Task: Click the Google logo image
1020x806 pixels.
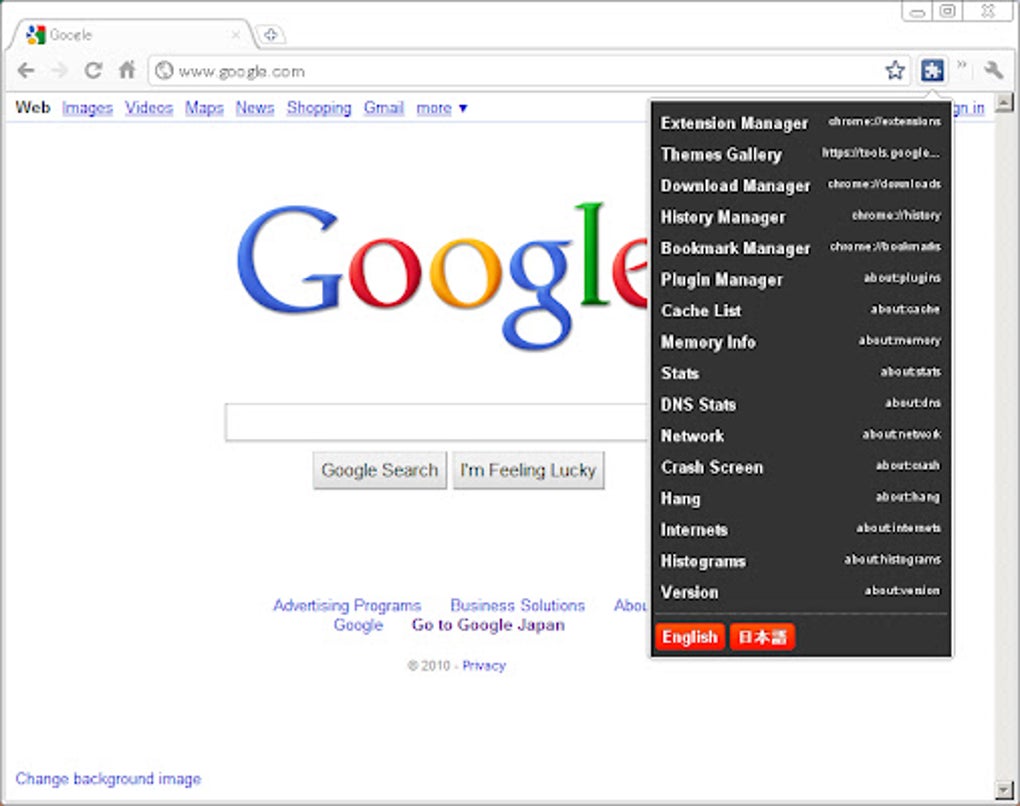Action: tap(442, 276)
